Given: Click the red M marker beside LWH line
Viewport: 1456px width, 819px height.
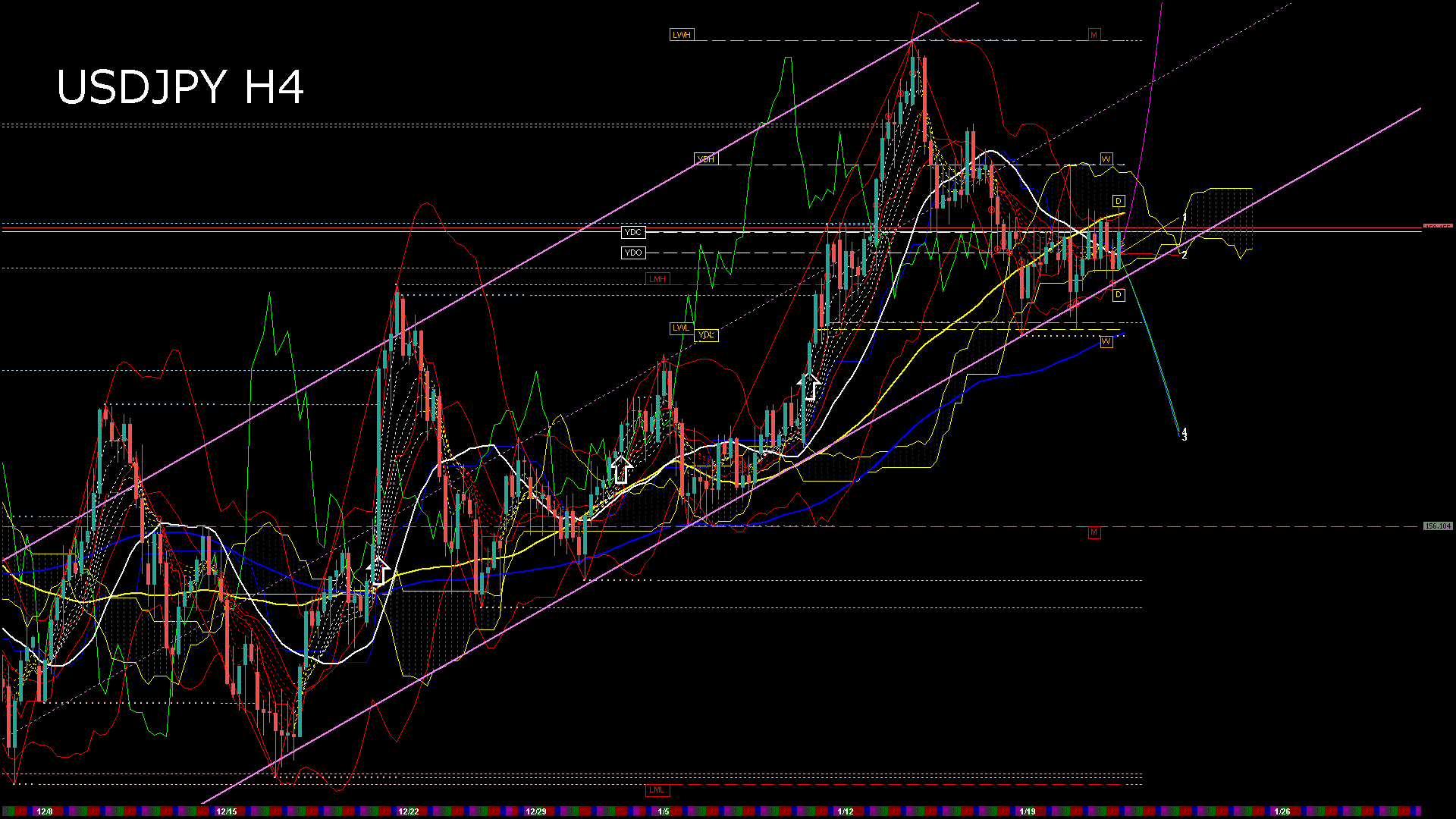Looking at the screenshot, I should (x=1094, y=35).
